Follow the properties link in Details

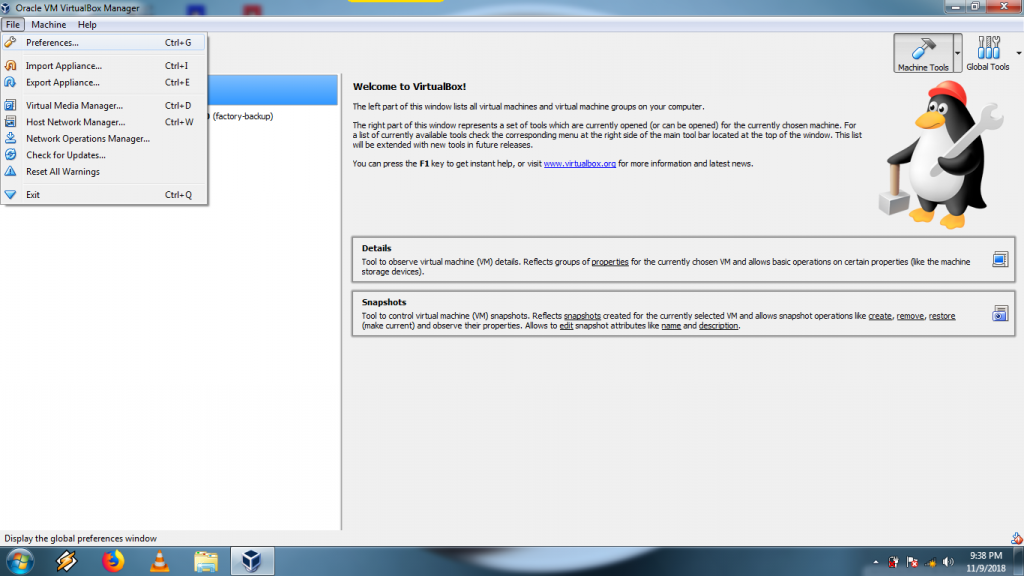point(610,262)
